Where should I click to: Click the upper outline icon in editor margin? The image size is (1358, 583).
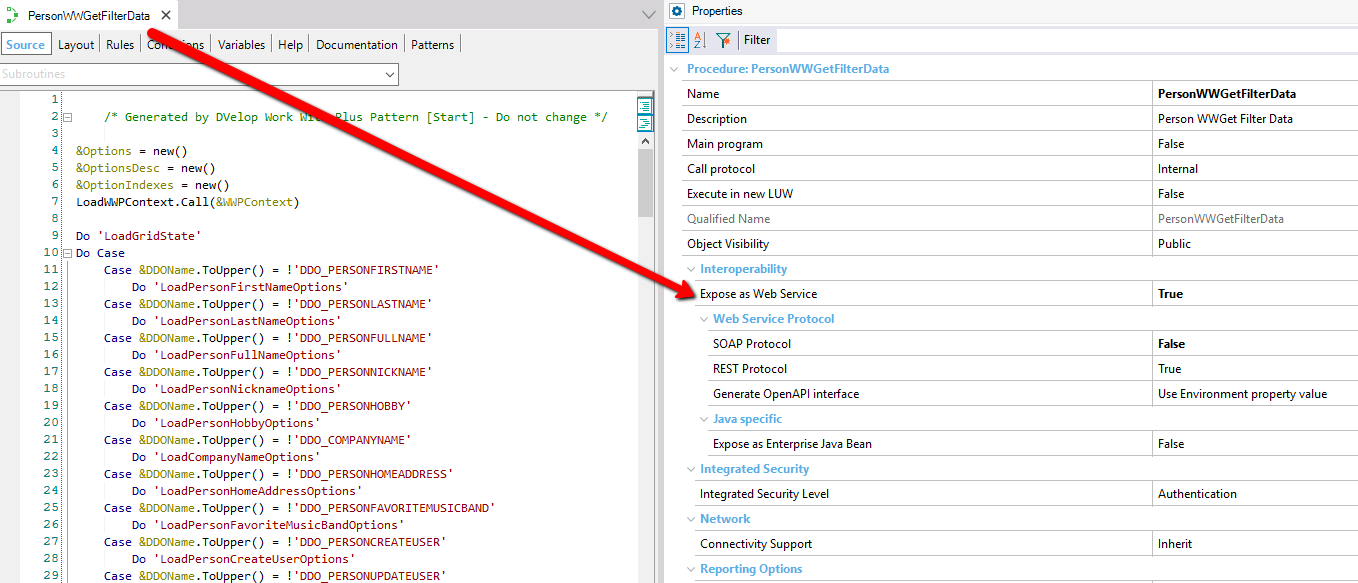click(x=645, y=105)
